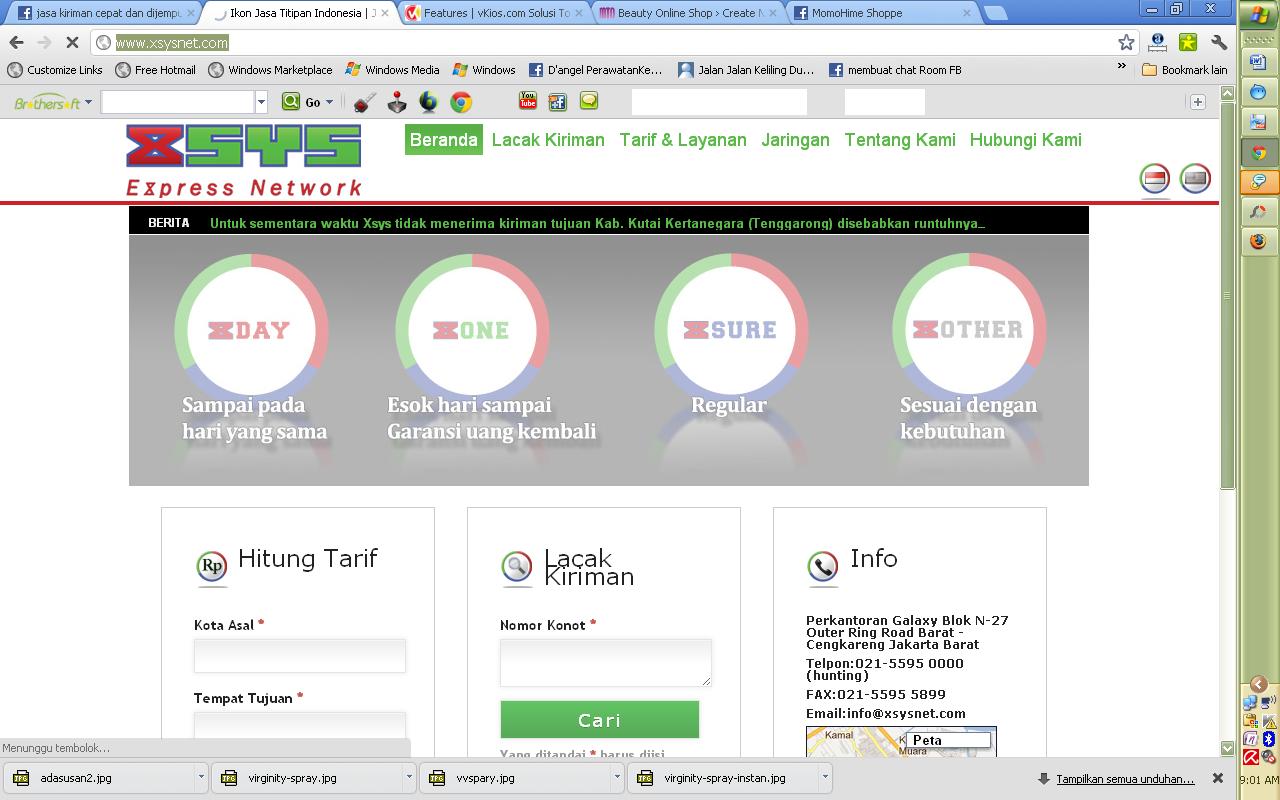Image resolution: width=1280 pixels, height=800 pixels.
Task: Switch site language with the Indonesian flag
Action: 1155,179
